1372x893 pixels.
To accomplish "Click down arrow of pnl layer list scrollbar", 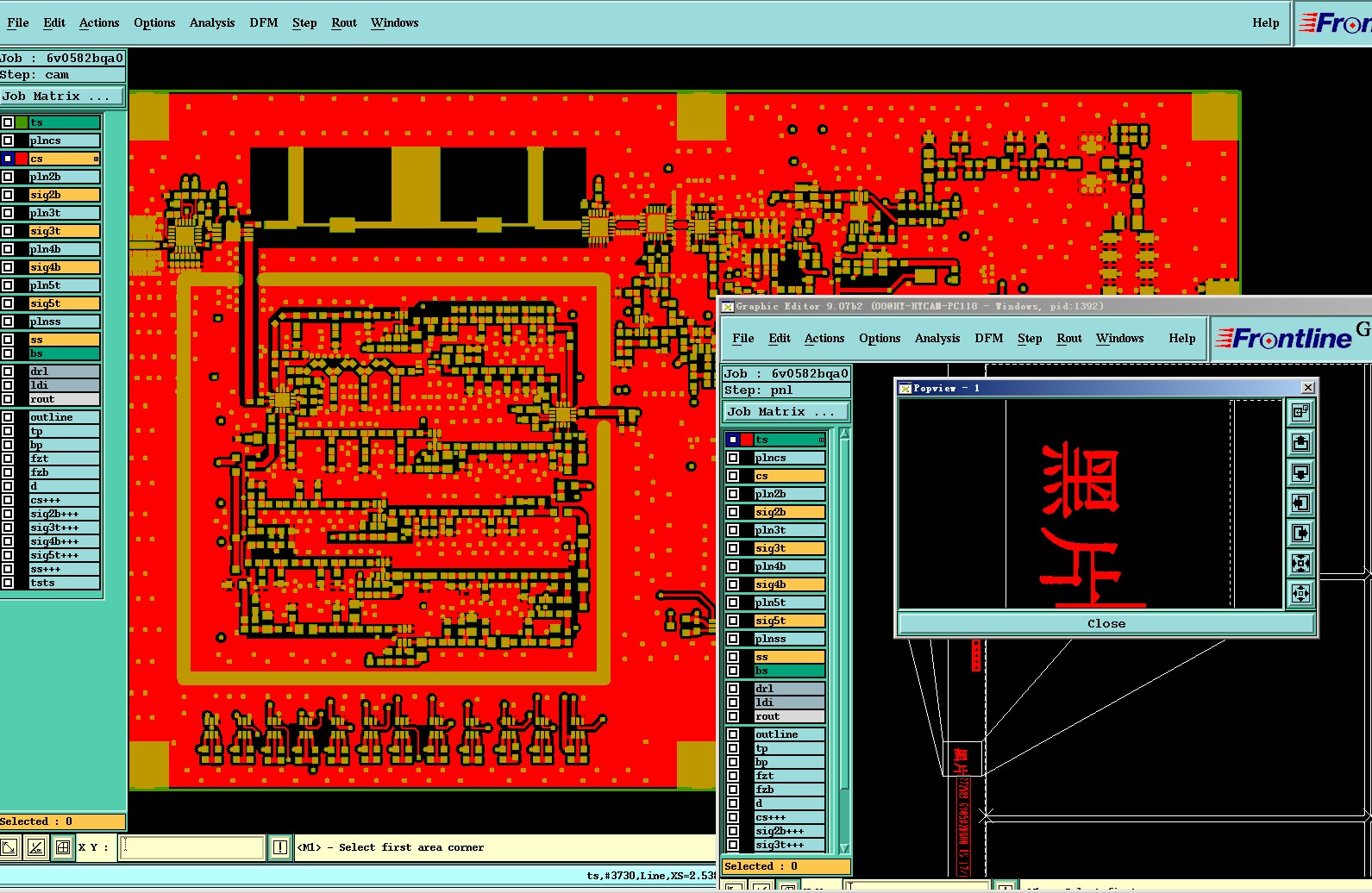I will tap(845, 848).
